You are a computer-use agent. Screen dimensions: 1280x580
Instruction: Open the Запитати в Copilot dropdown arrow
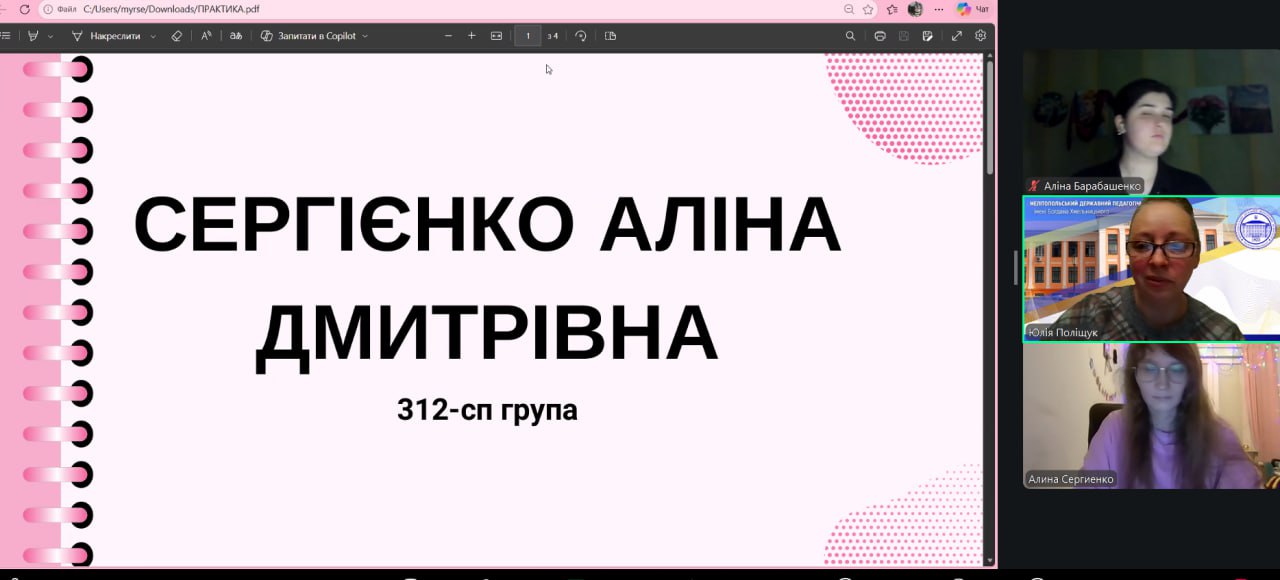point(365,36)
